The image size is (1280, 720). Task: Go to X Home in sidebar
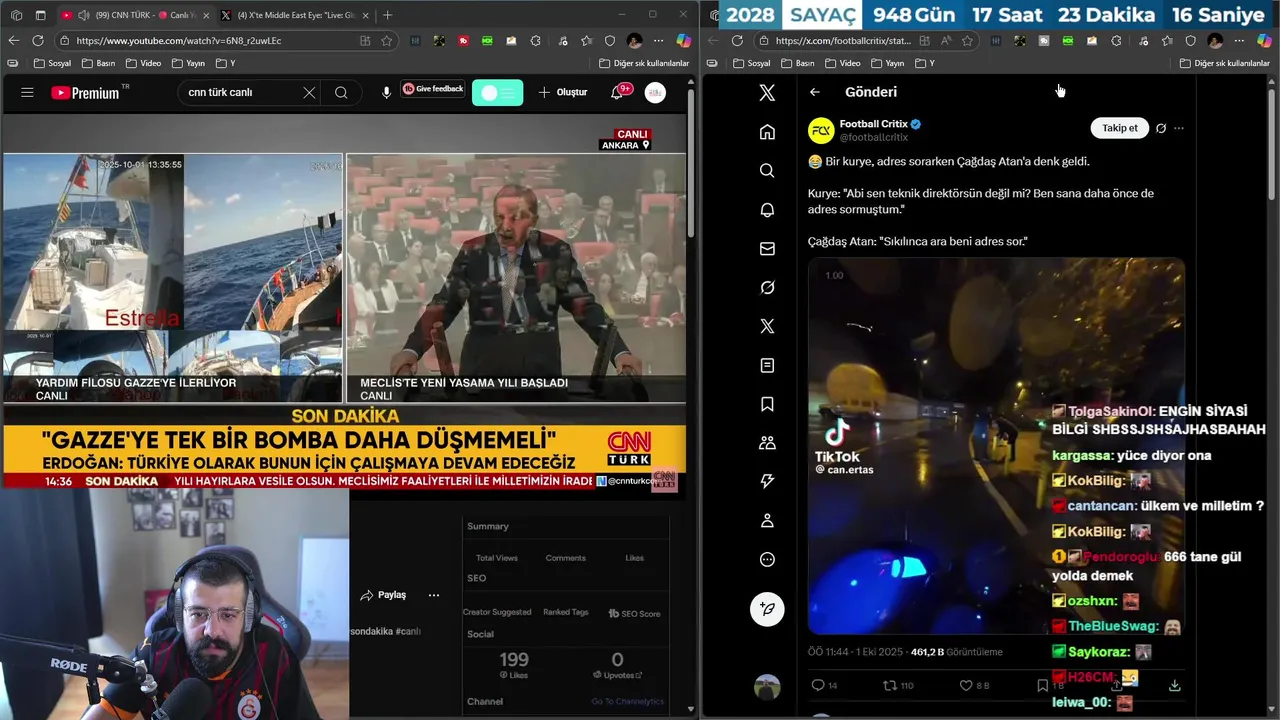pos(767,132)
